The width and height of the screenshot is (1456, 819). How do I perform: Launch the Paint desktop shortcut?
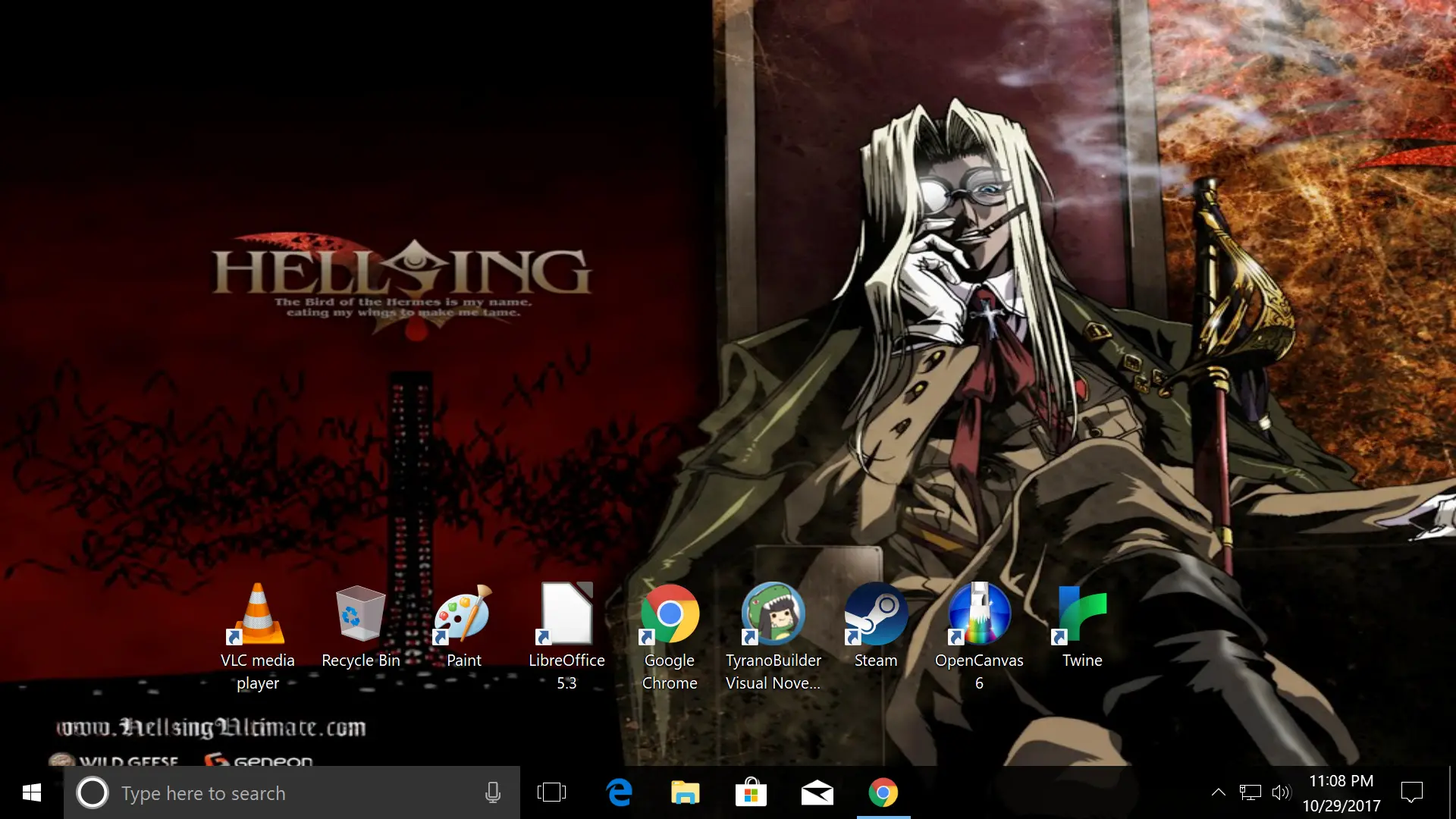[x=464, y=628]
